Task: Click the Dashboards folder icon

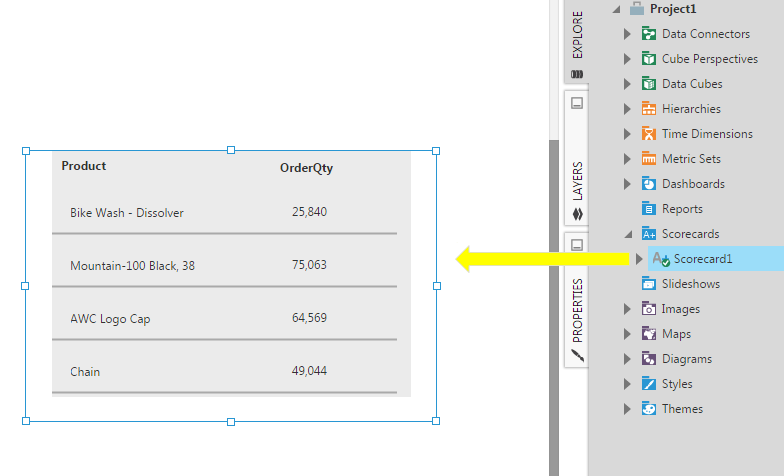Action: [648, 184]
